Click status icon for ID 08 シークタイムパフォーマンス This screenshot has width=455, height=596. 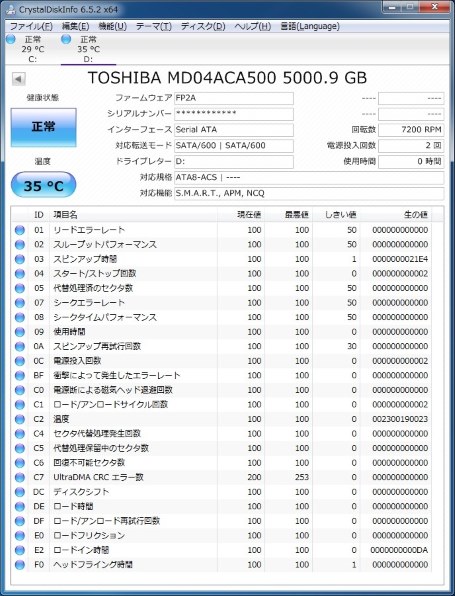coord(20,317)
